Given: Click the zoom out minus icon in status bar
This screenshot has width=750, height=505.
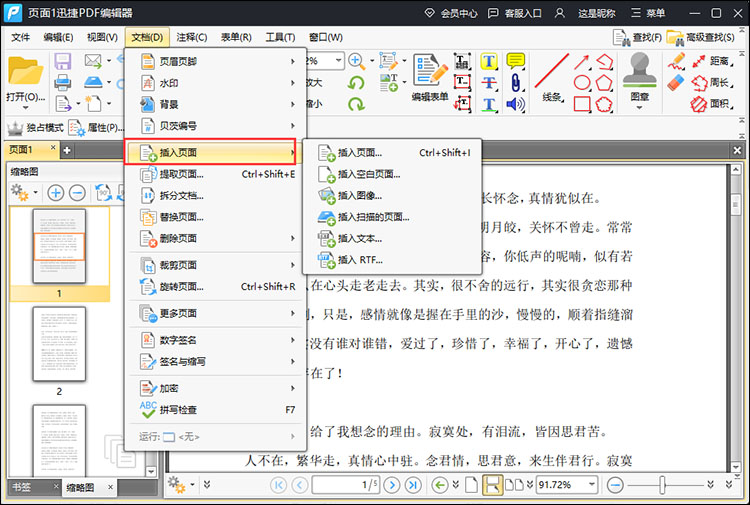Looking at the screenshot, I should point(616,485).
